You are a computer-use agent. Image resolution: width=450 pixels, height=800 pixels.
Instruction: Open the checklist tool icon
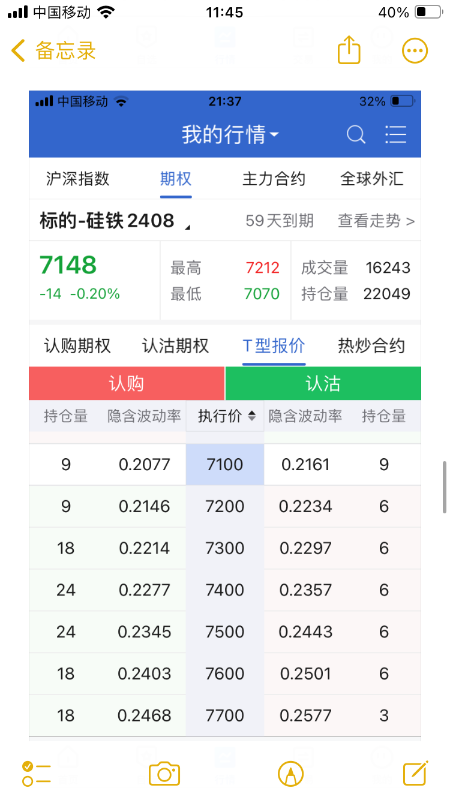pos(36,773)
